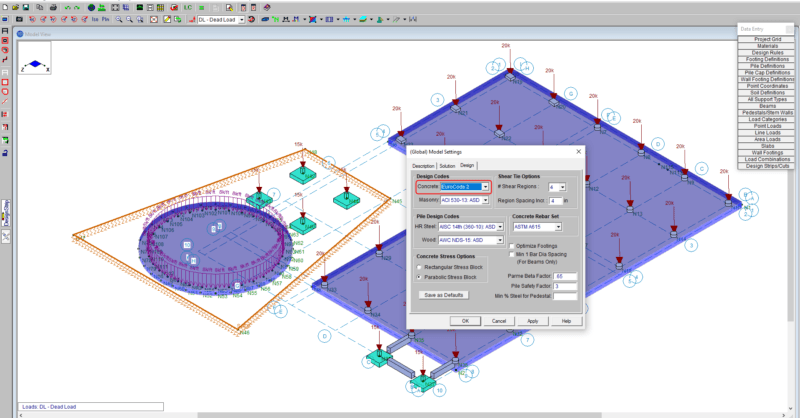Switch to the Solution tab
Image resolution: width=800 pixels, height=418 pixels.
pyautogui.click(x=447, y=165)
